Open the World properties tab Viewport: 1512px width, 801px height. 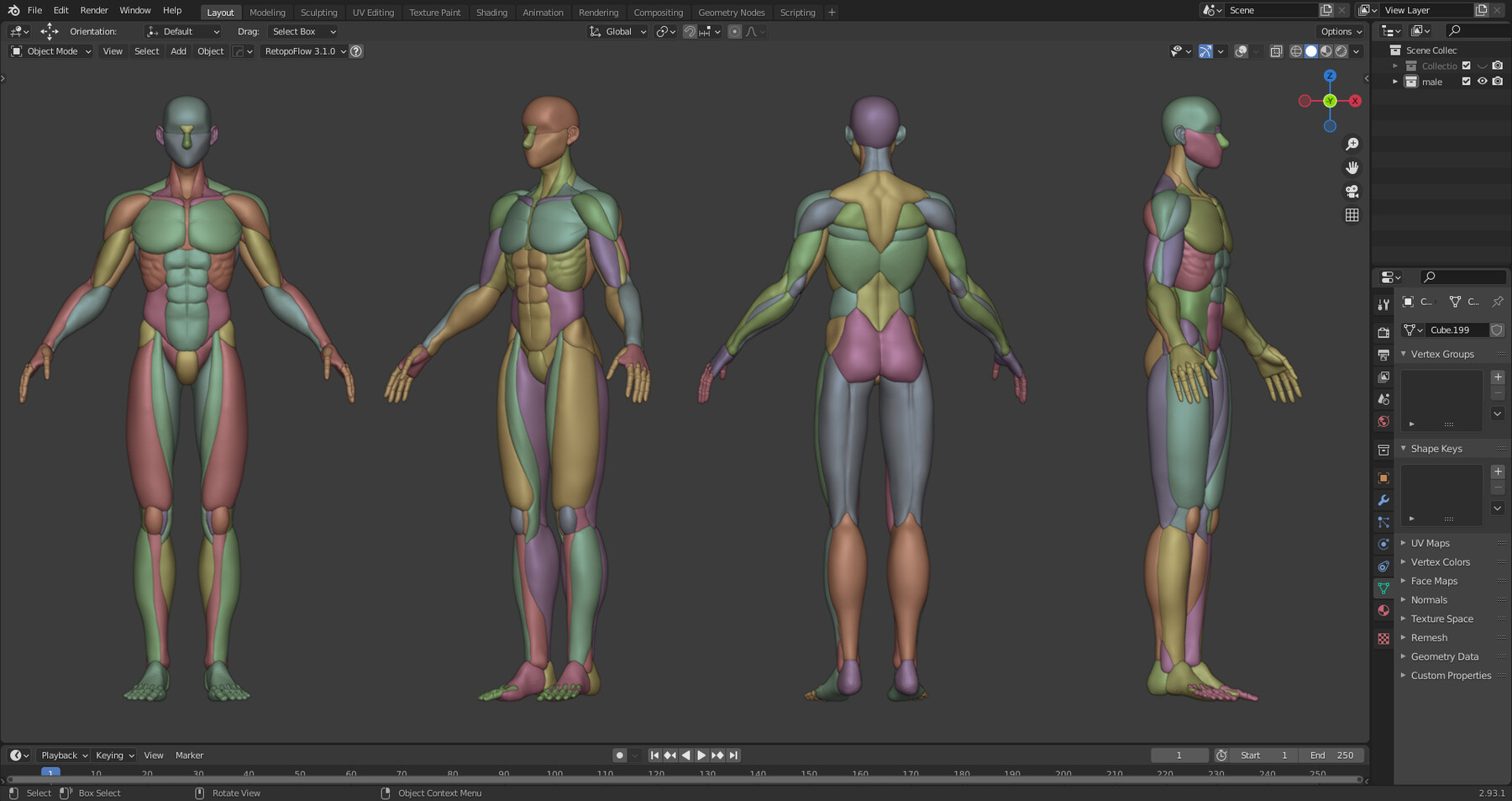tap(1383, 421)
